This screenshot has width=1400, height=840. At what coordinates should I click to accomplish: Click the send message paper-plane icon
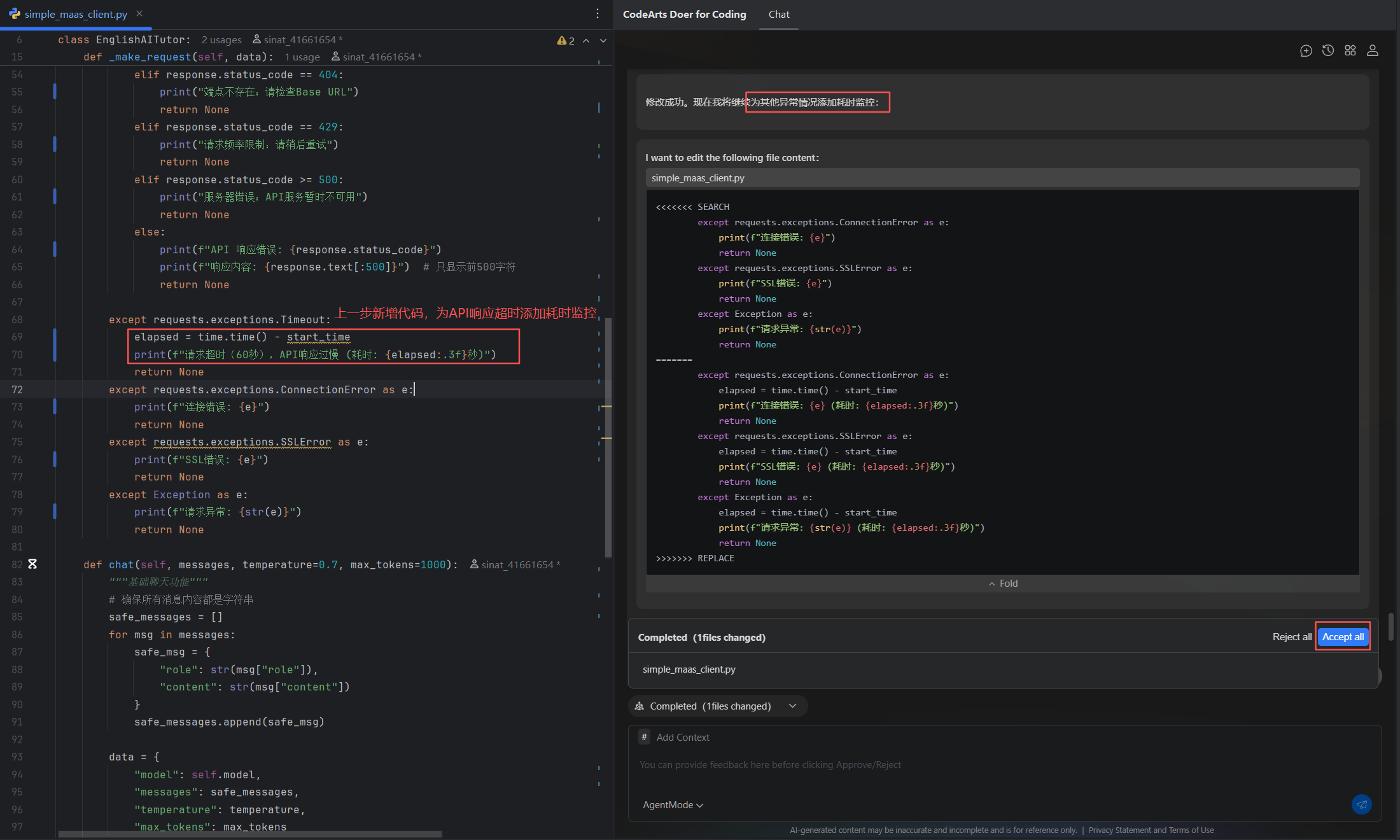(x=1361, y=804)
